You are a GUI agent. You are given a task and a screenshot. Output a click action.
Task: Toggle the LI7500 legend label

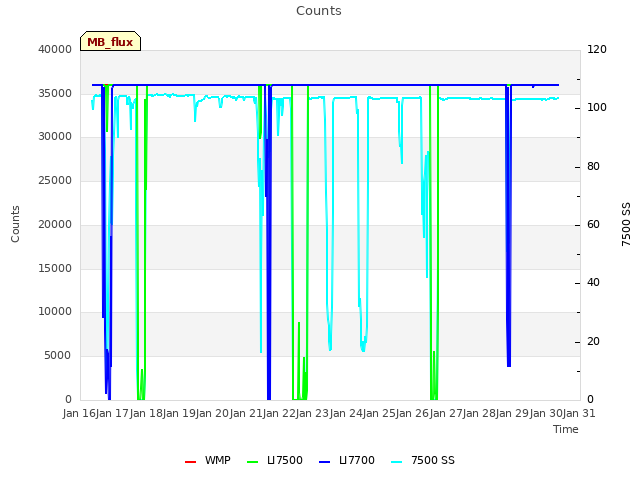[284, 460]
